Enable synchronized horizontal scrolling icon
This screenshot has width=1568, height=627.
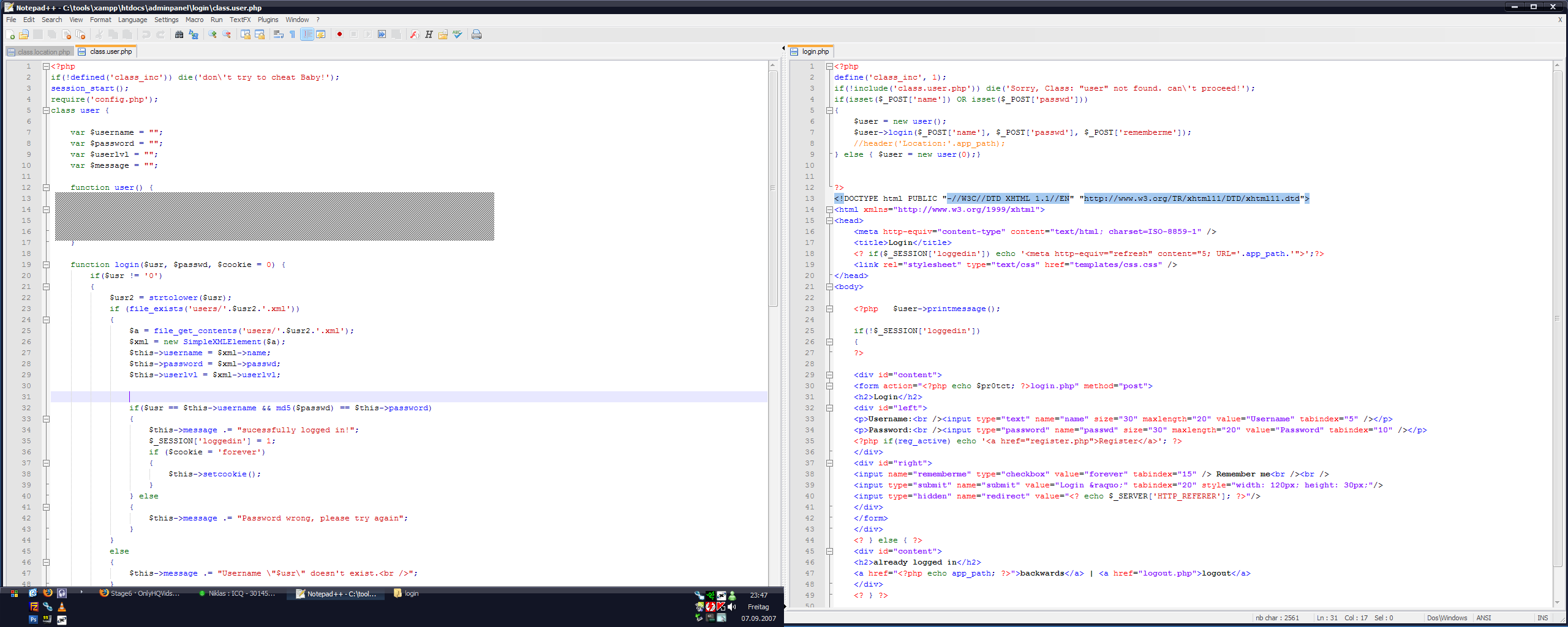pos(260,34)
